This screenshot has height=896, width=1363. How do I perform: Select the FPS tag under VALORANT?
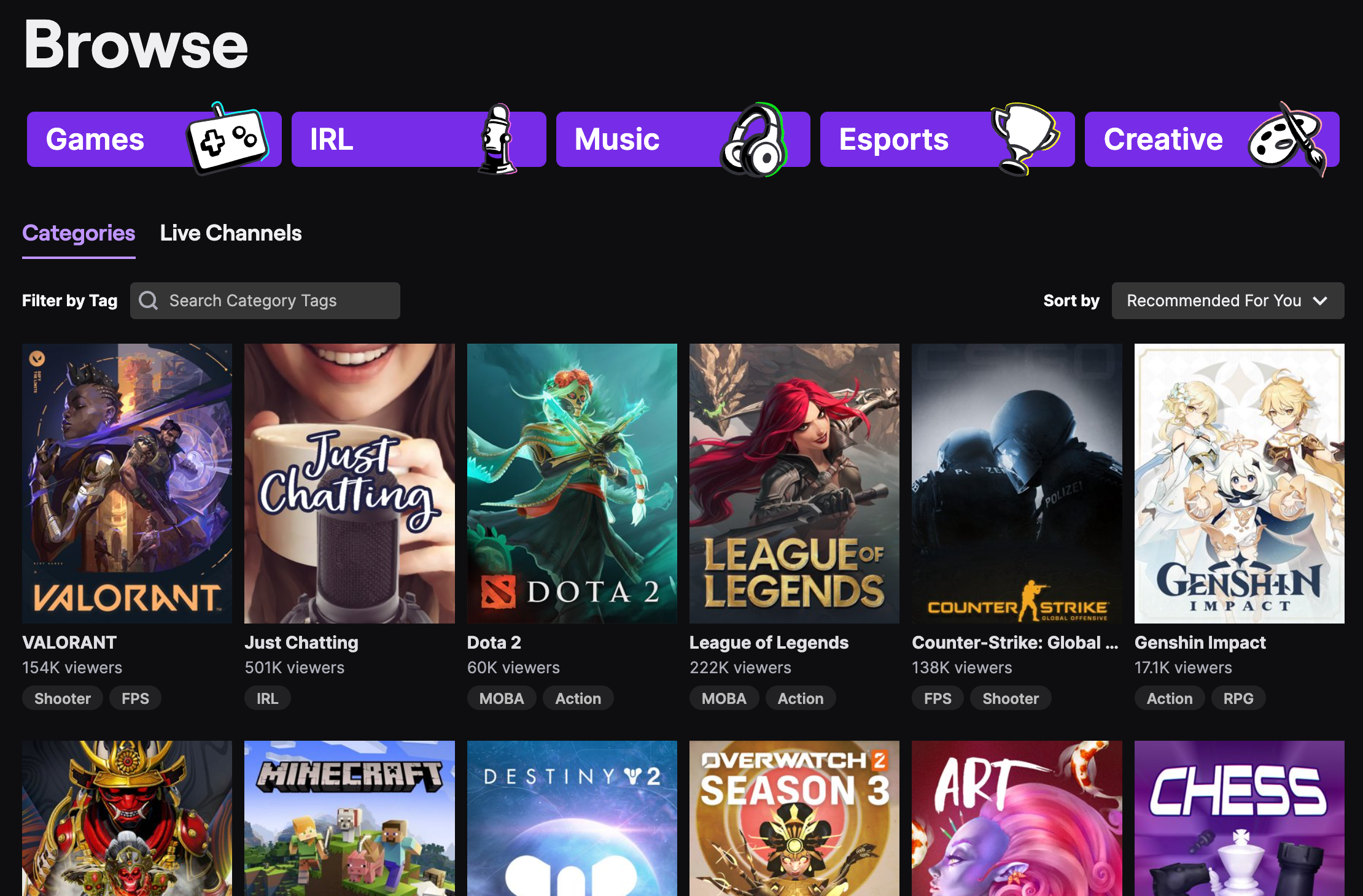135,698
